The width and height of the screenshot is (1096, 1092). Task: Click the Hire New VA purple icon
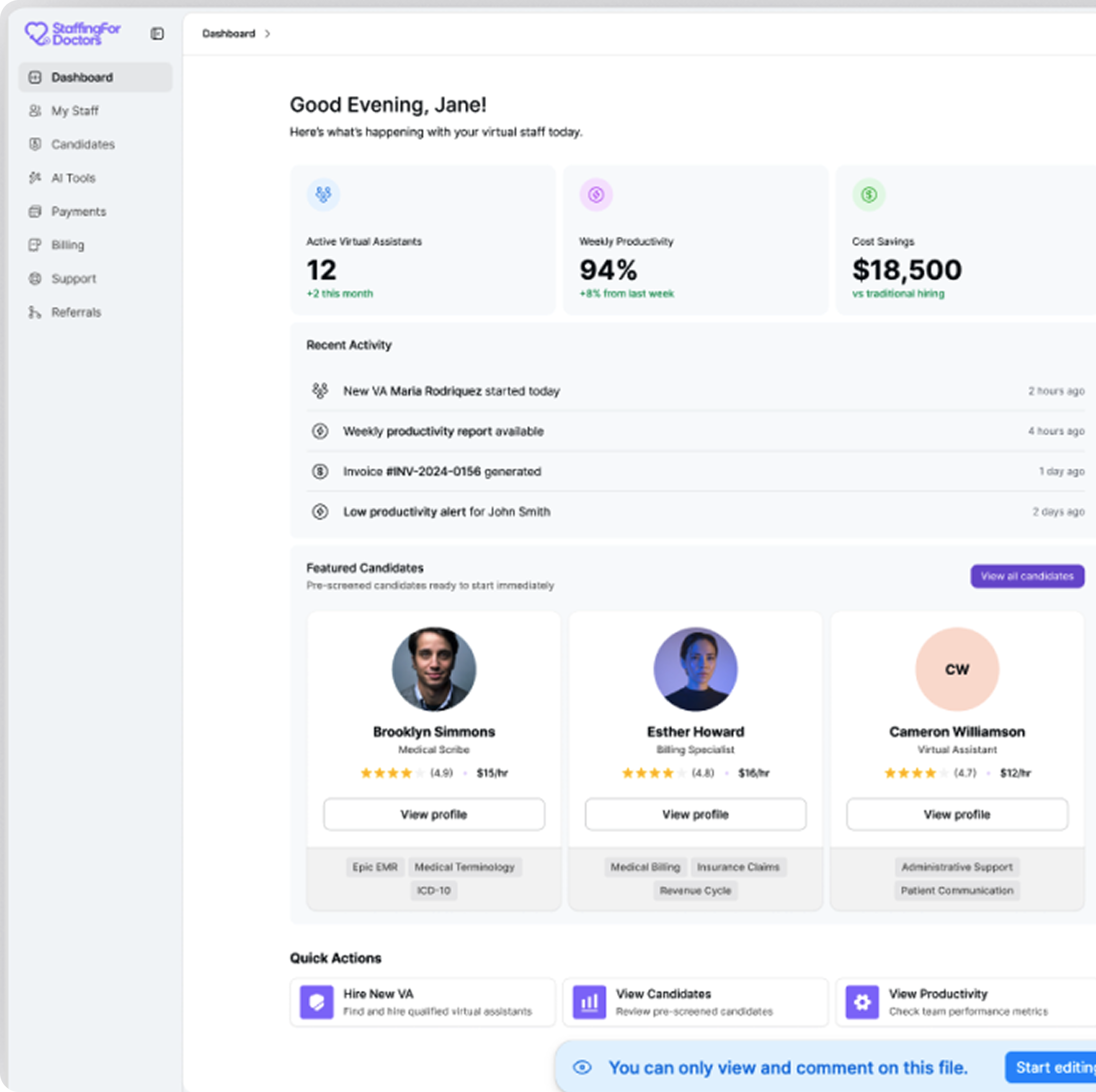[316, 1003]
